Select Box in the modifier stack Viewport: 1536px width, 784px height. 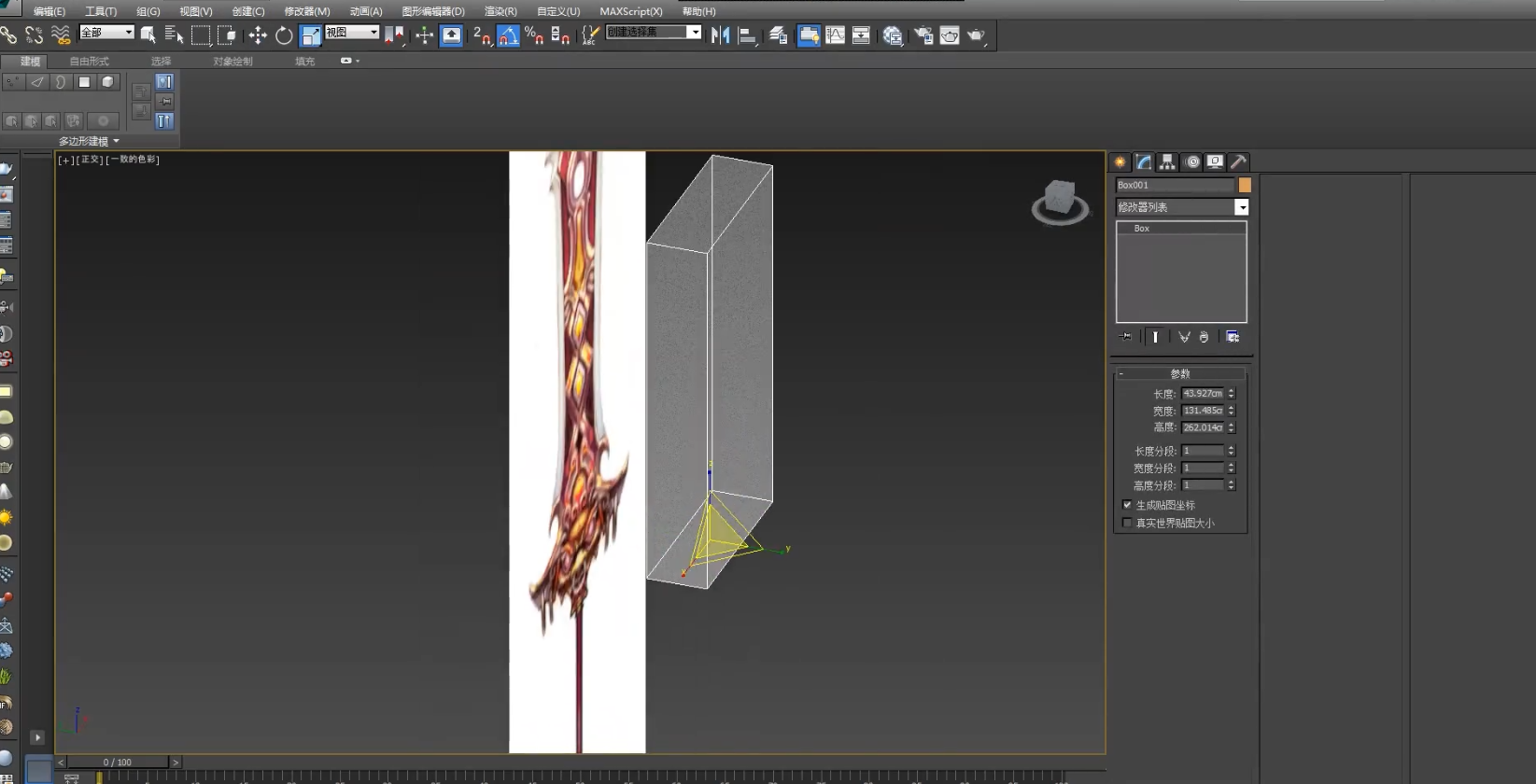1181,228
